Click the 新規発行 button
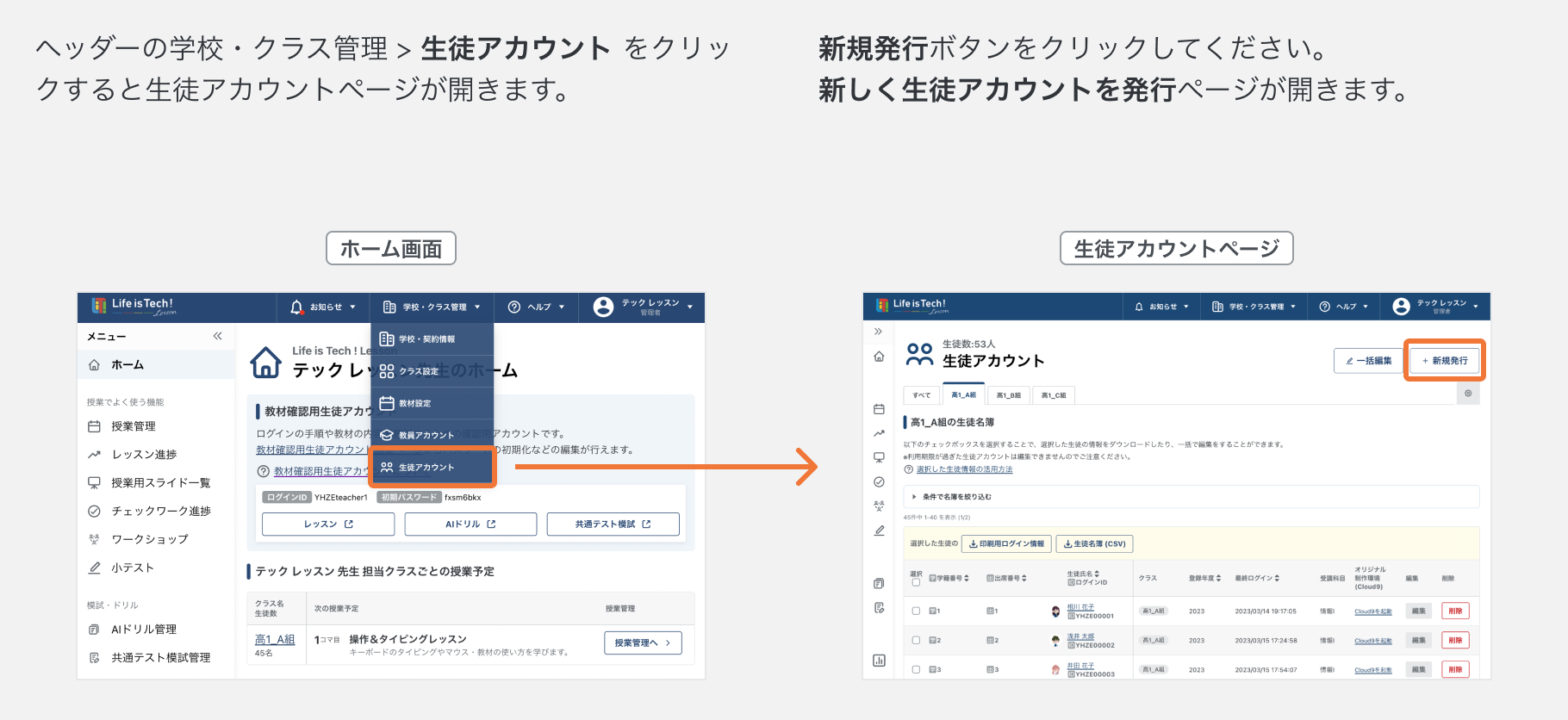This screenshot has height=720, width=1568. (x=1445, y=361)
